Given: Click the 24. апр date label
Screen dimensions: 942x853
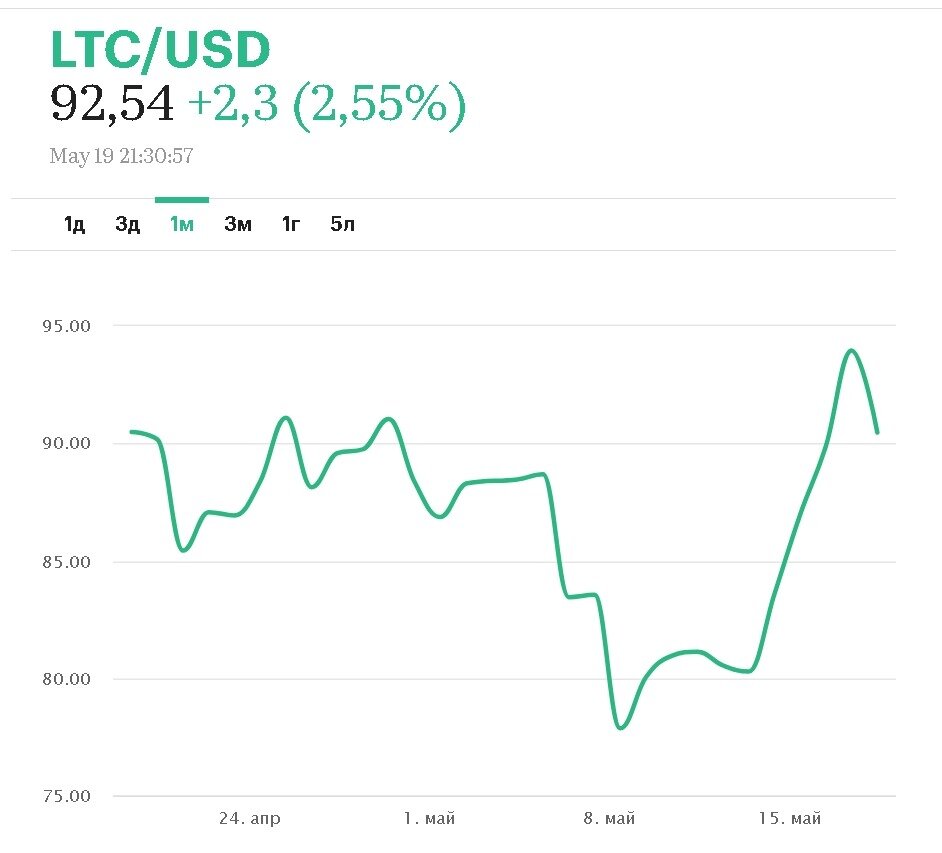Looking at the screenshot, I should [249, 819].
